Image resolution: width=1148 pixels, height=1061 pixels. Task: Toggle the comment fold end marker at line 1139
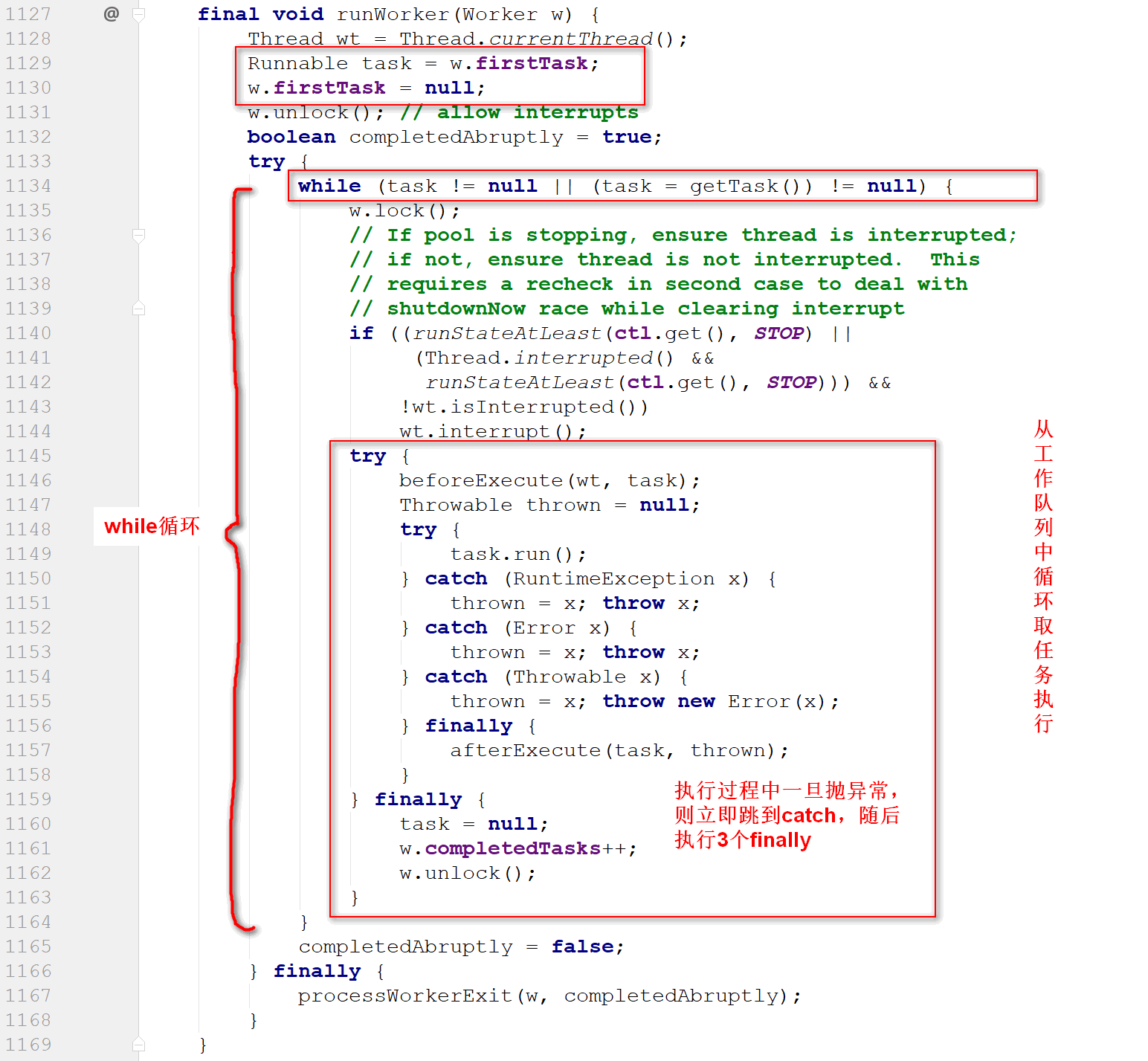tap(138, 309)
